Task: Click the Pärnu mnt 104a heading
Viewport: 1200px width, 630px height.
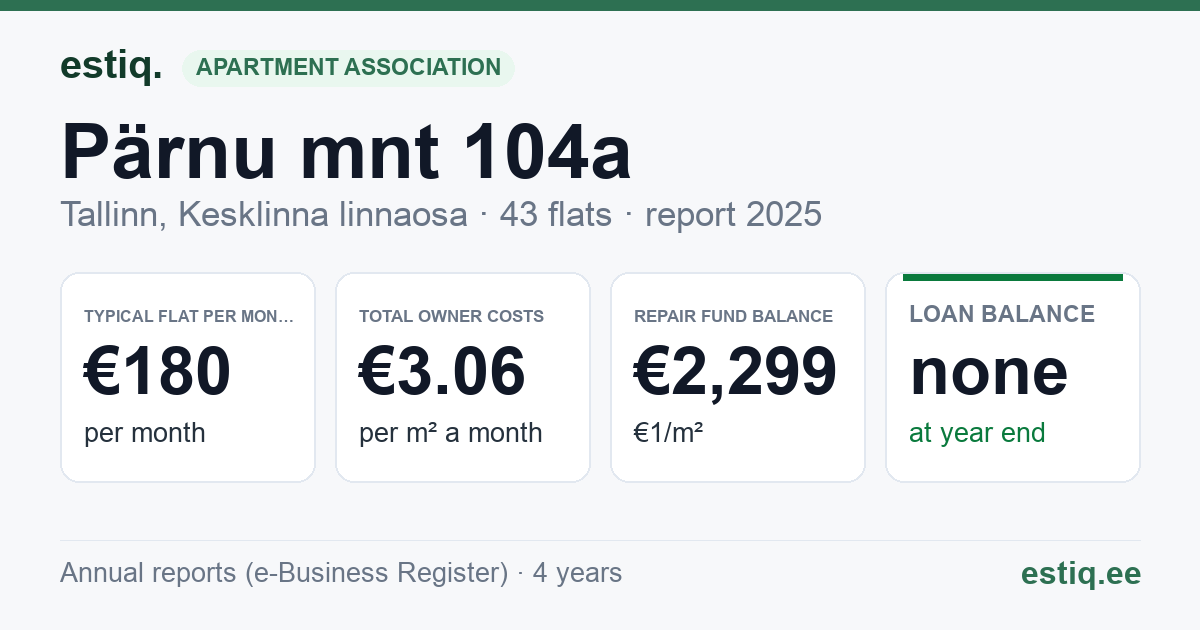Action: [346, 152]
